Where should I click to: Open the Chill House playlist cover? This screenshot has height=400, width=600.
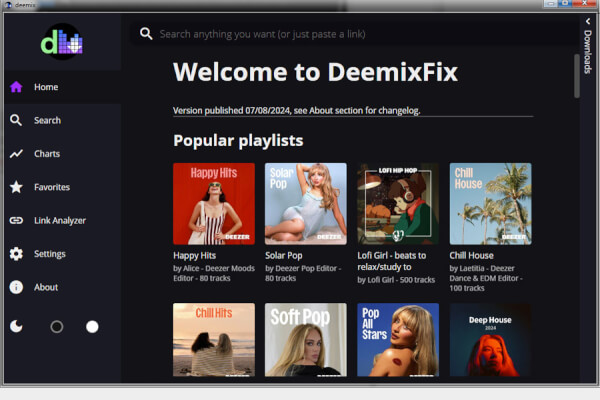[491, 204]
